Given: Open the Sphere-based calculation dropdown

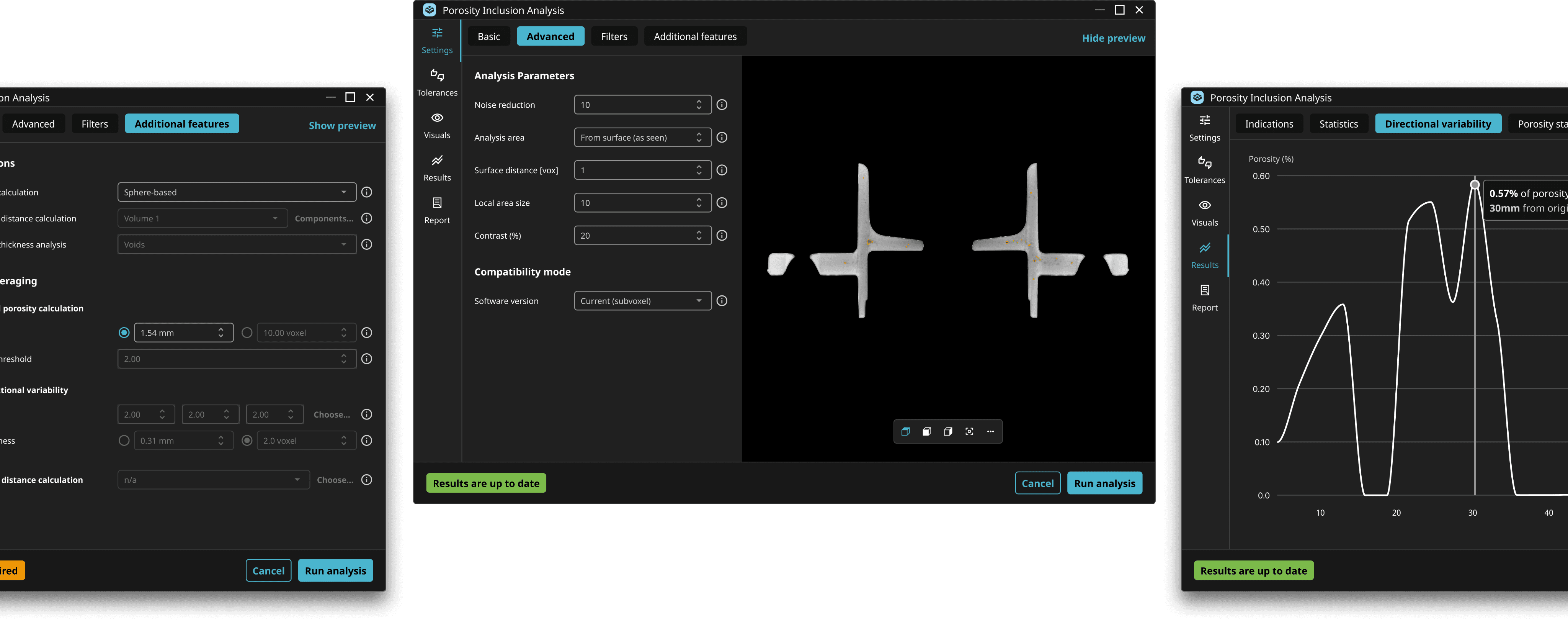Looking at the screenshot, I should tap(236, 192).
